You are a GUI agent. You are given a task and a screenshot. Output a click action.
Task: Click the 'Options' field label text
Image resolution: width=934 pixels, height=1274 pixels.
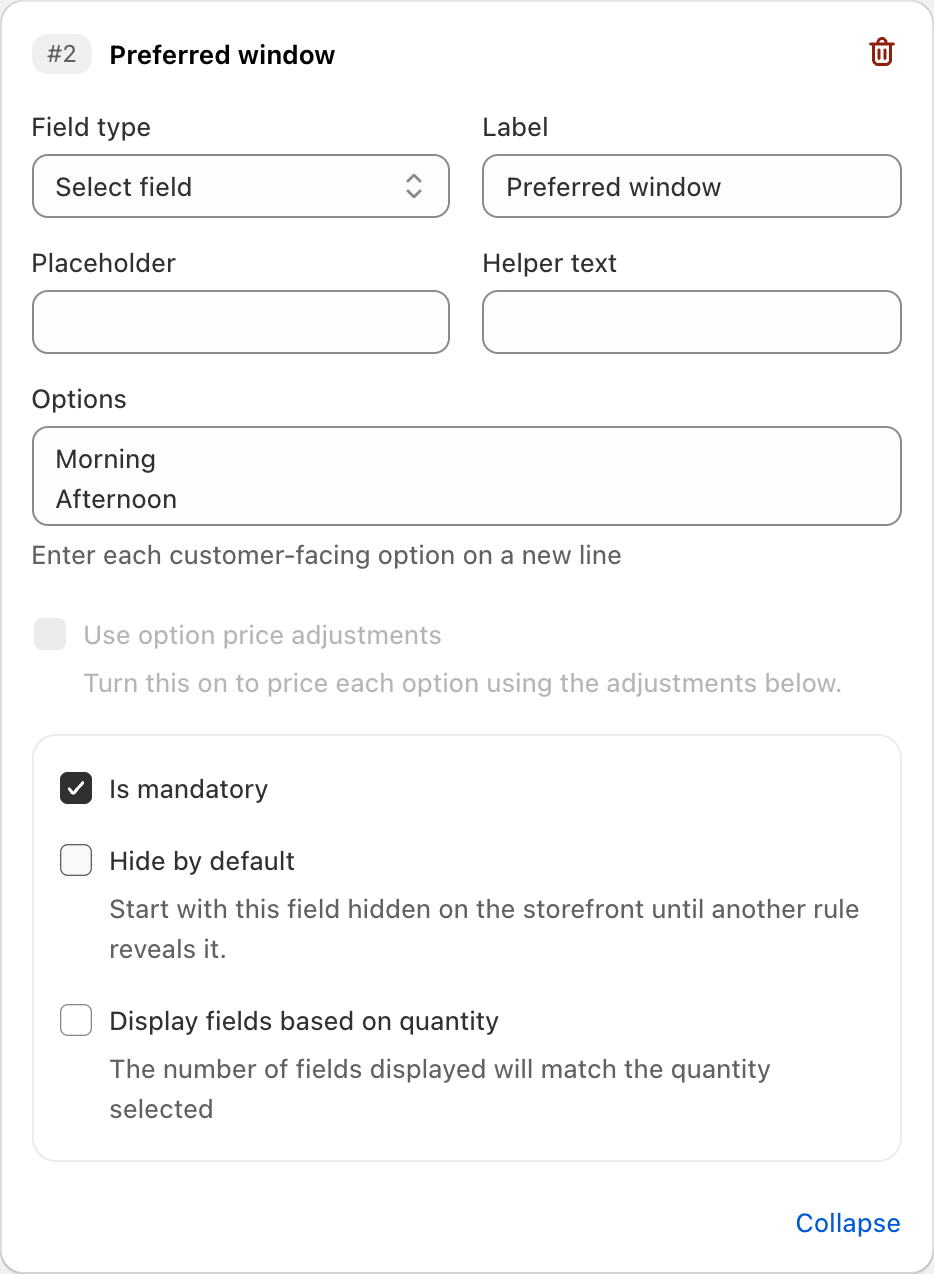(79, 399)
